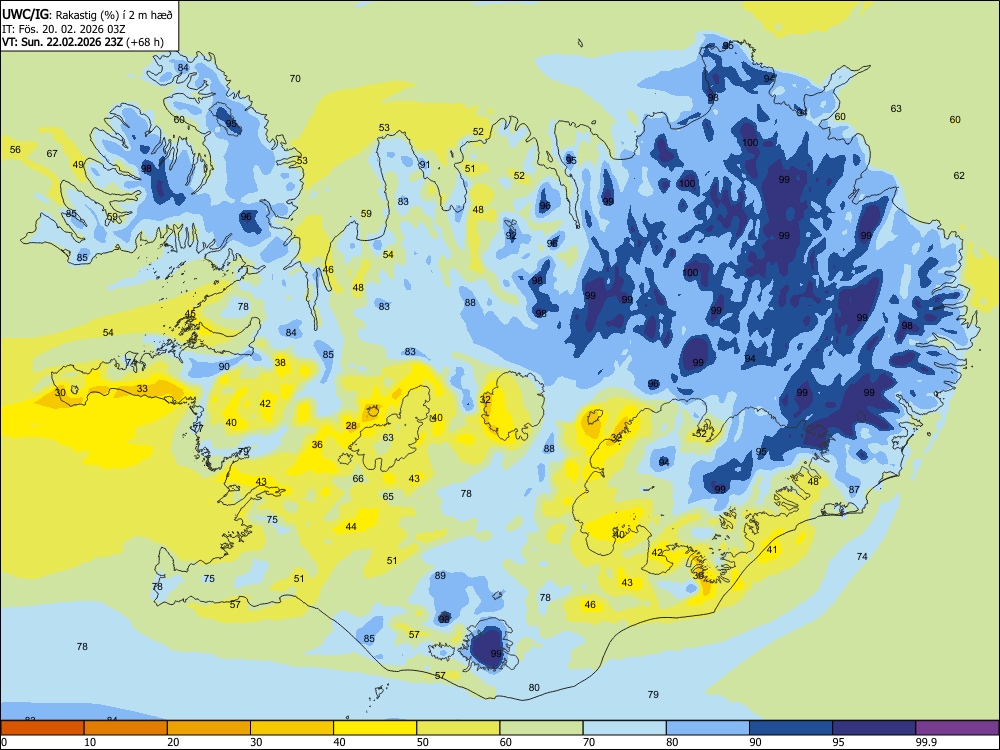
Task: Click the map humidity value '66'
Action: pyautogui.click(x=358, y=478)
